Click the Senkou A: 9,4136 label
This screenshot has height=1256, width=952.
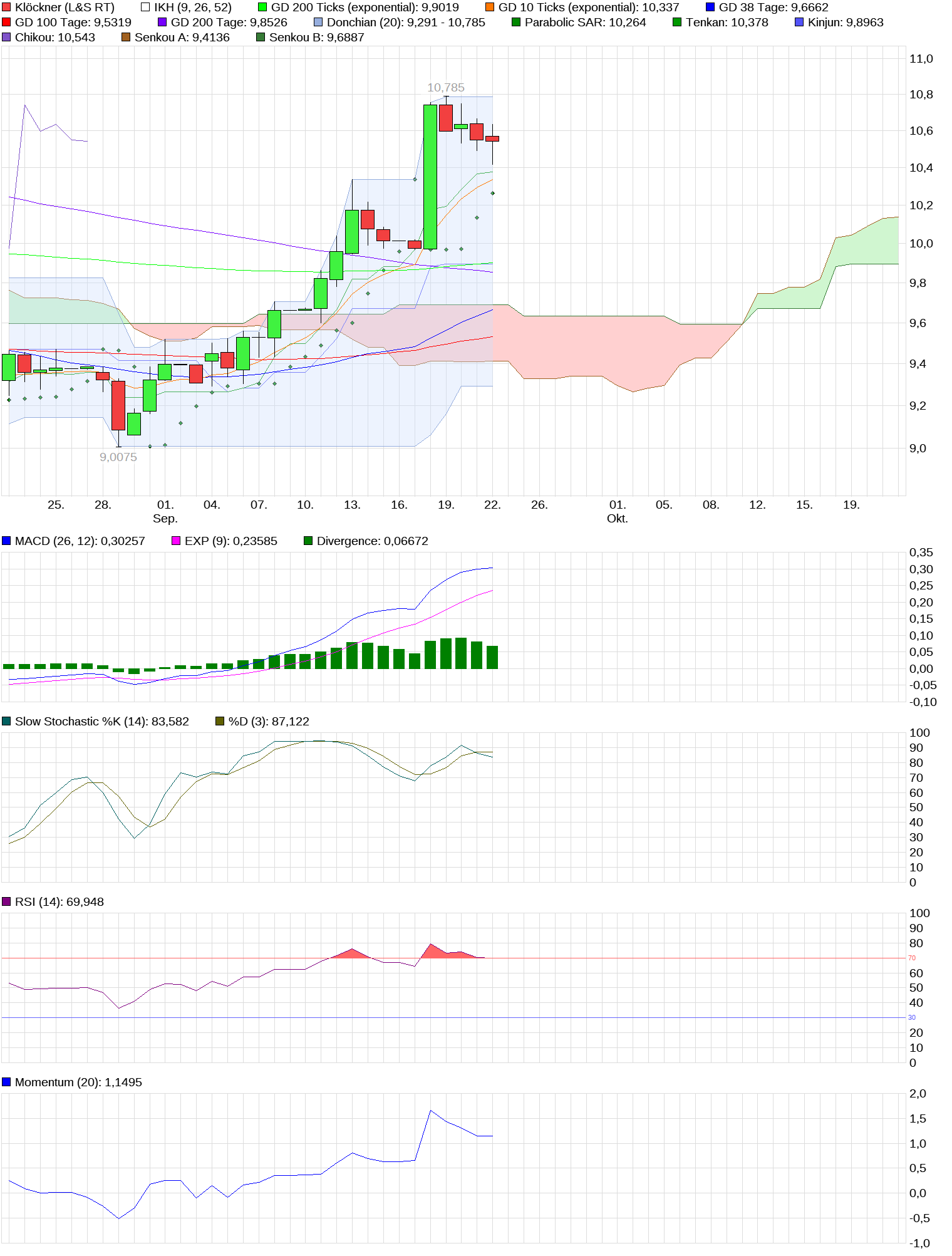(182, 38)
